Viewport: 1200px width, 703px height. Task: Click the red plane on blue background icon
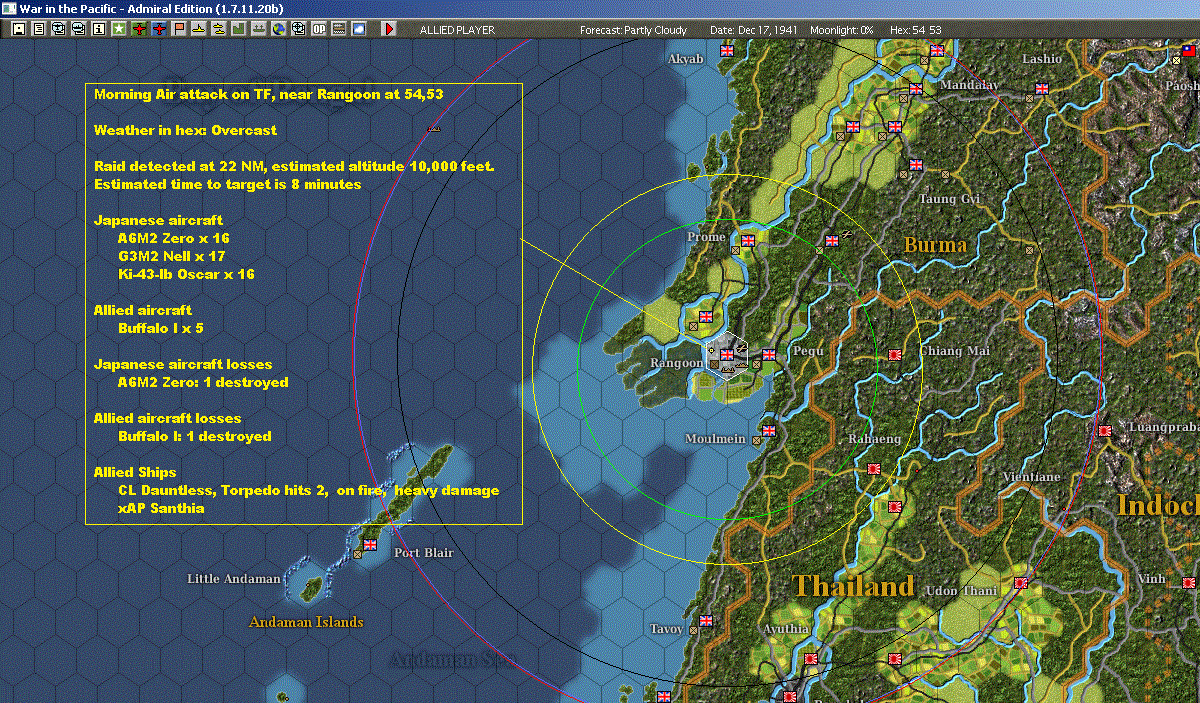159,29
